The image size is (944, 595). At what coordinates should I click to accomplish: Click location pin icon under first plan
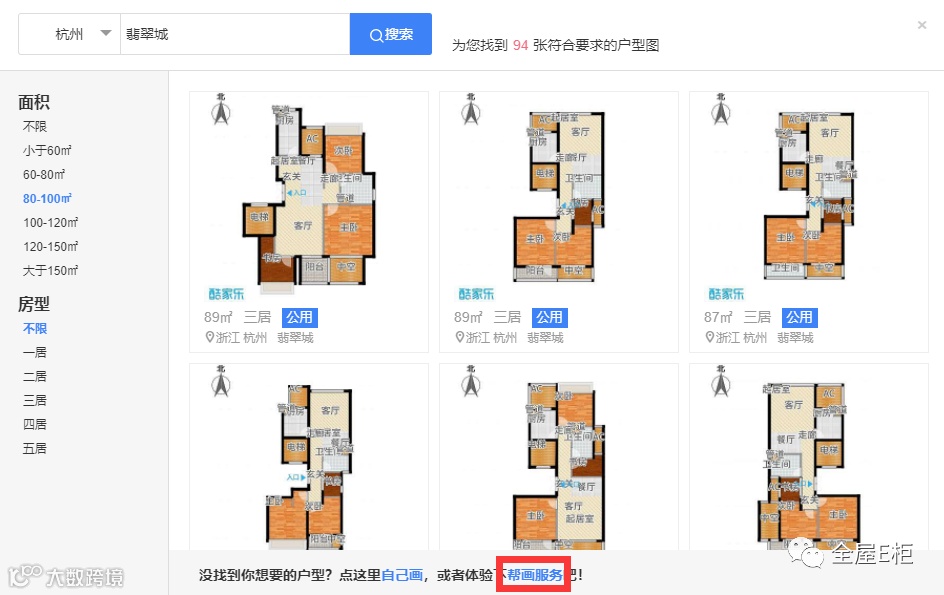coord(210,337)
